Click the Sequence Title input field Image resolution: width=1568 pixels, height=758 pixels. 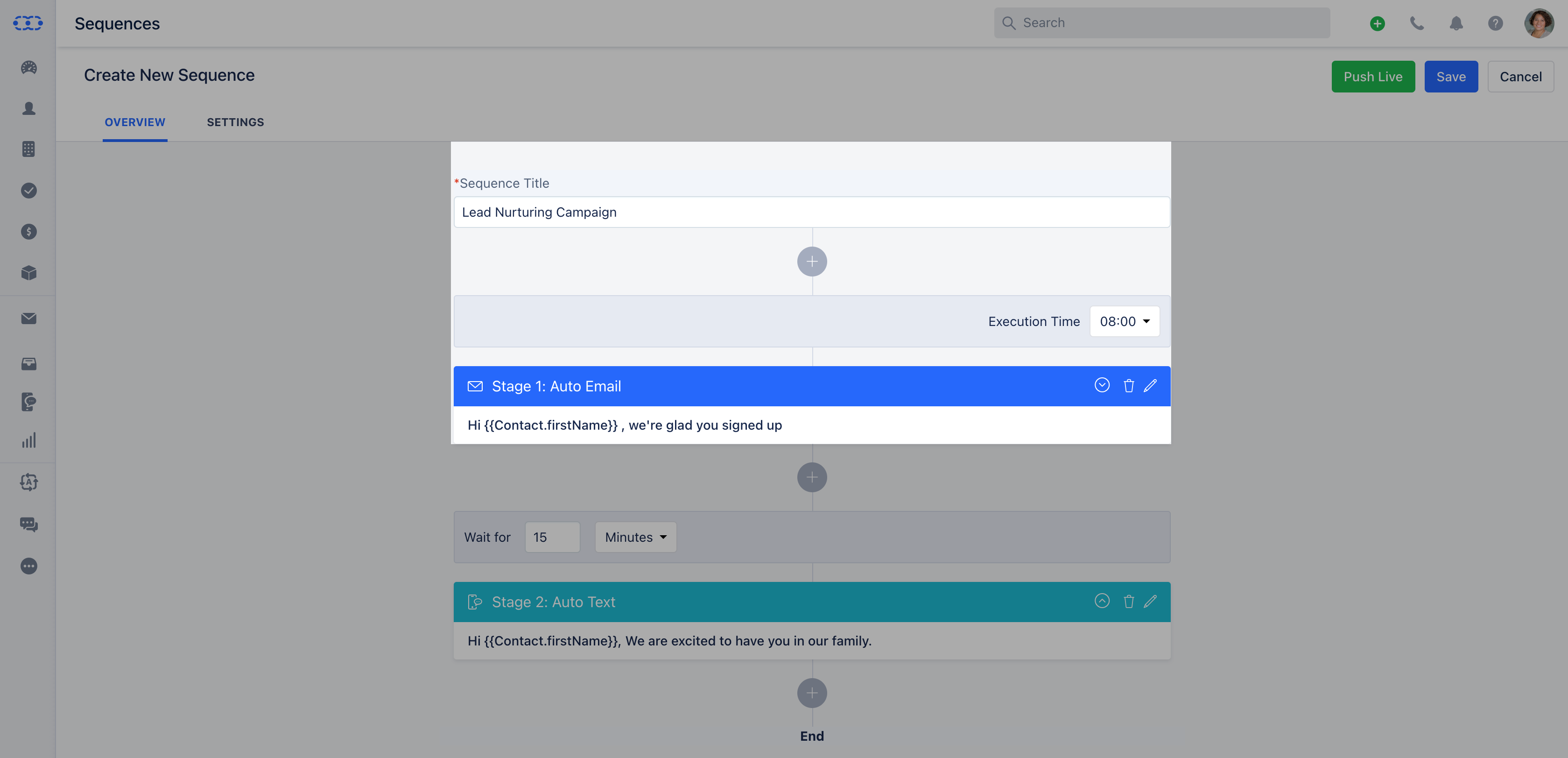click(x=811, y=212)
